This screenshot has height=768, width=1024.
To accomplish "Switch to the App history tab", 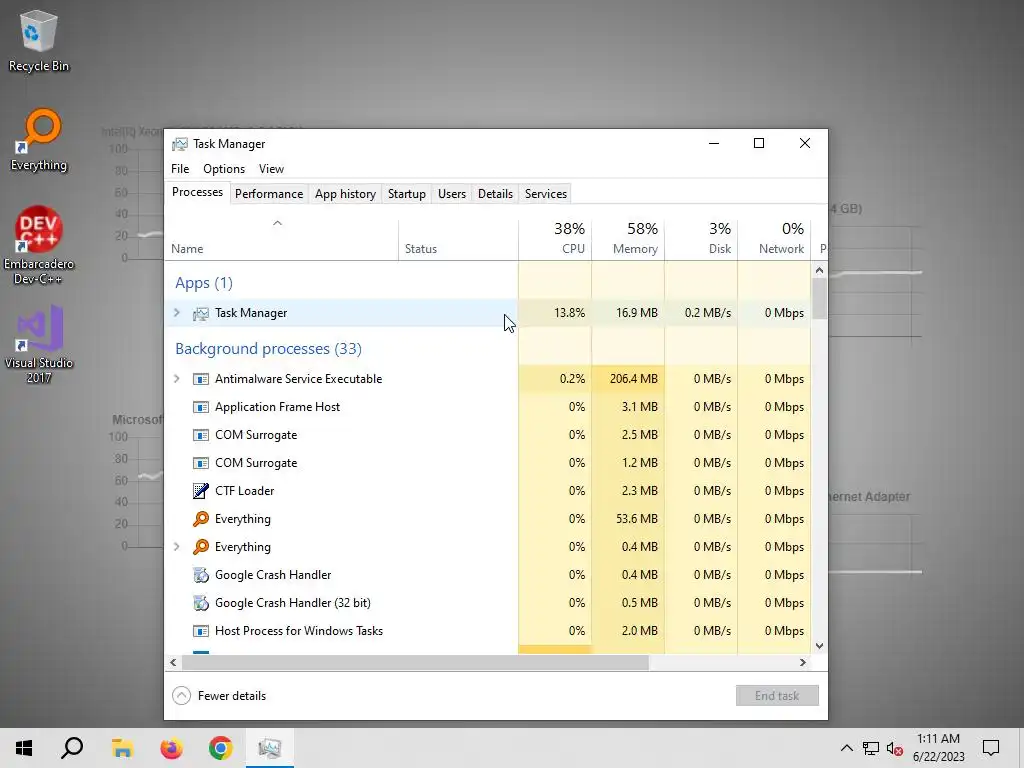I will [x=345, y=194].
